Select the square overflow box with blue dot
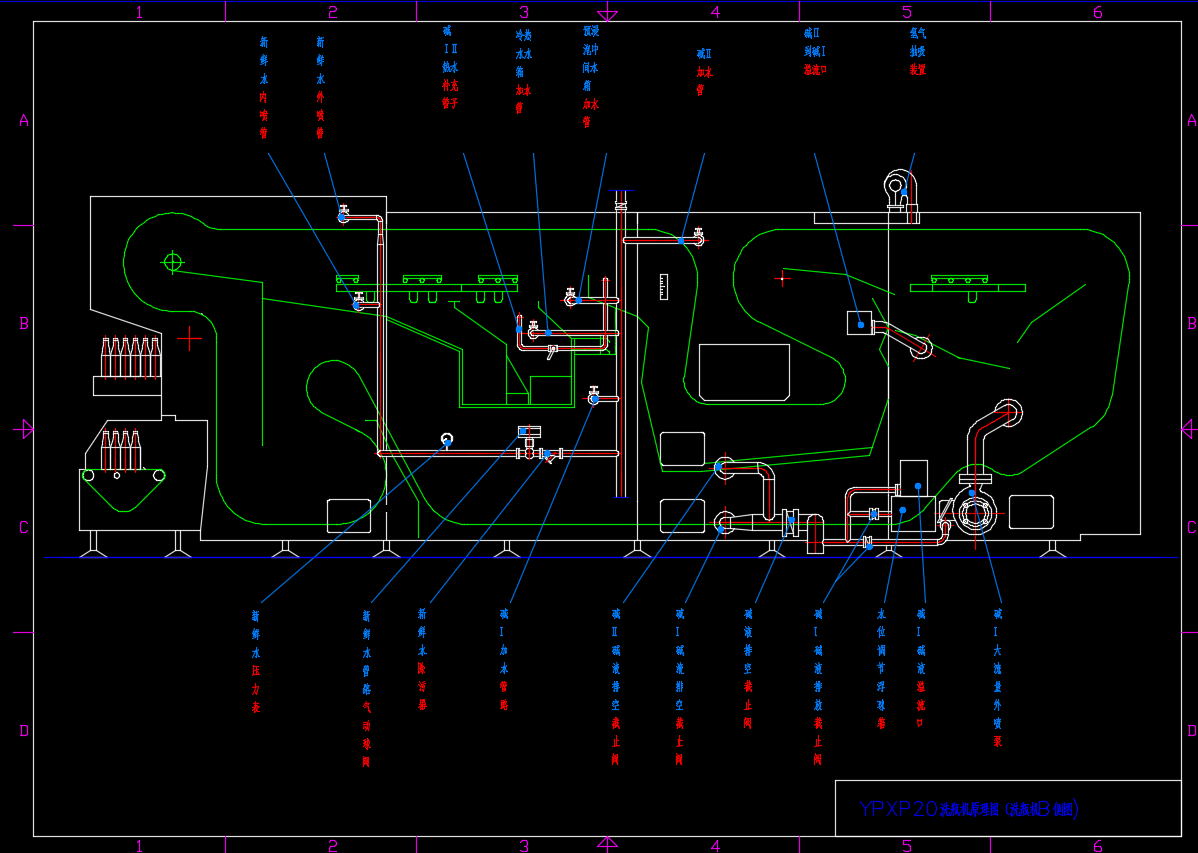Screen dimensions: 1198x853 click(x=860, y=323)
